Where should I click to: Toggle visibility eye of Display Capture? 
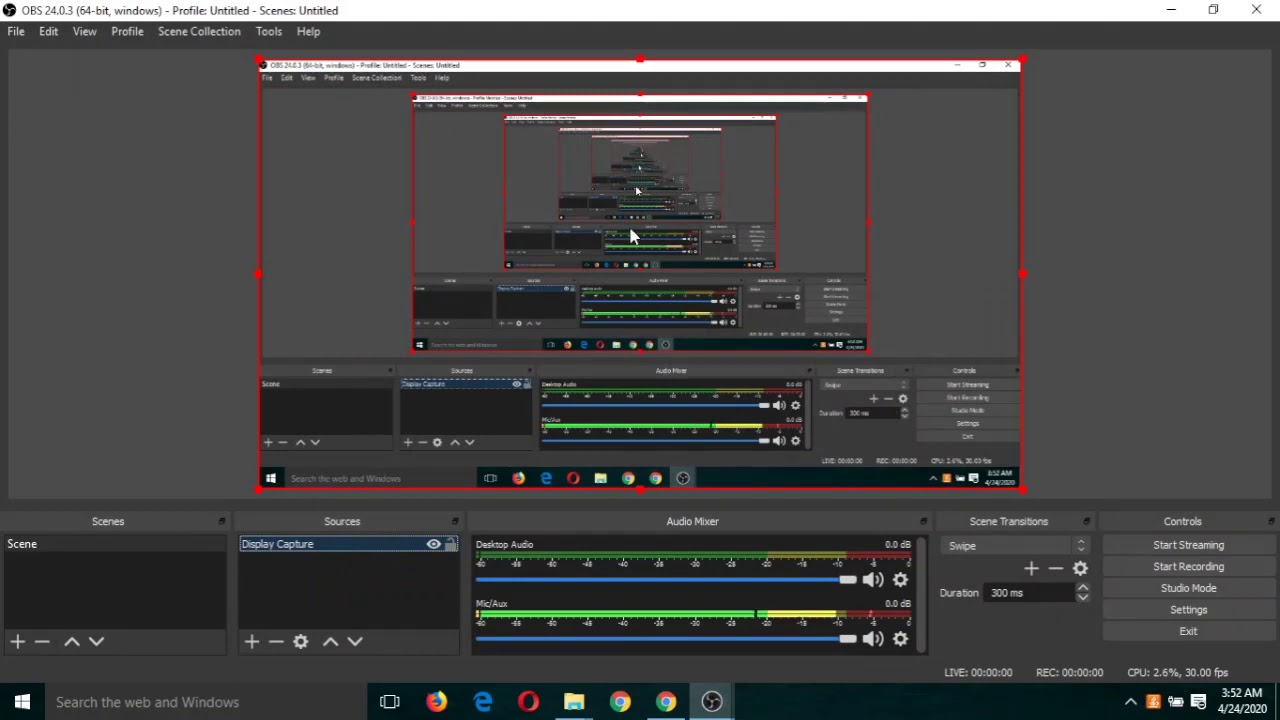[x=433, y=544]
